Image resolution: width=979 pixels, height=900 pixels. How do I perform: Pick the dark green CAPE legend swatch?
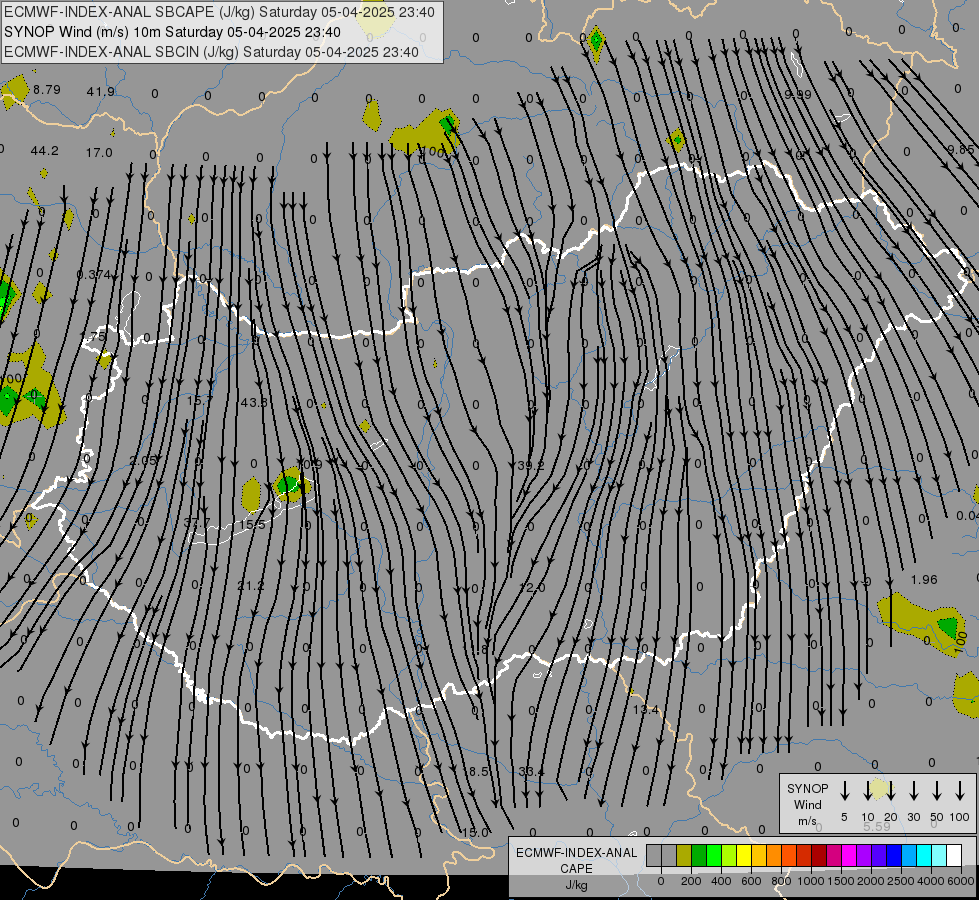tap(699, 856)
